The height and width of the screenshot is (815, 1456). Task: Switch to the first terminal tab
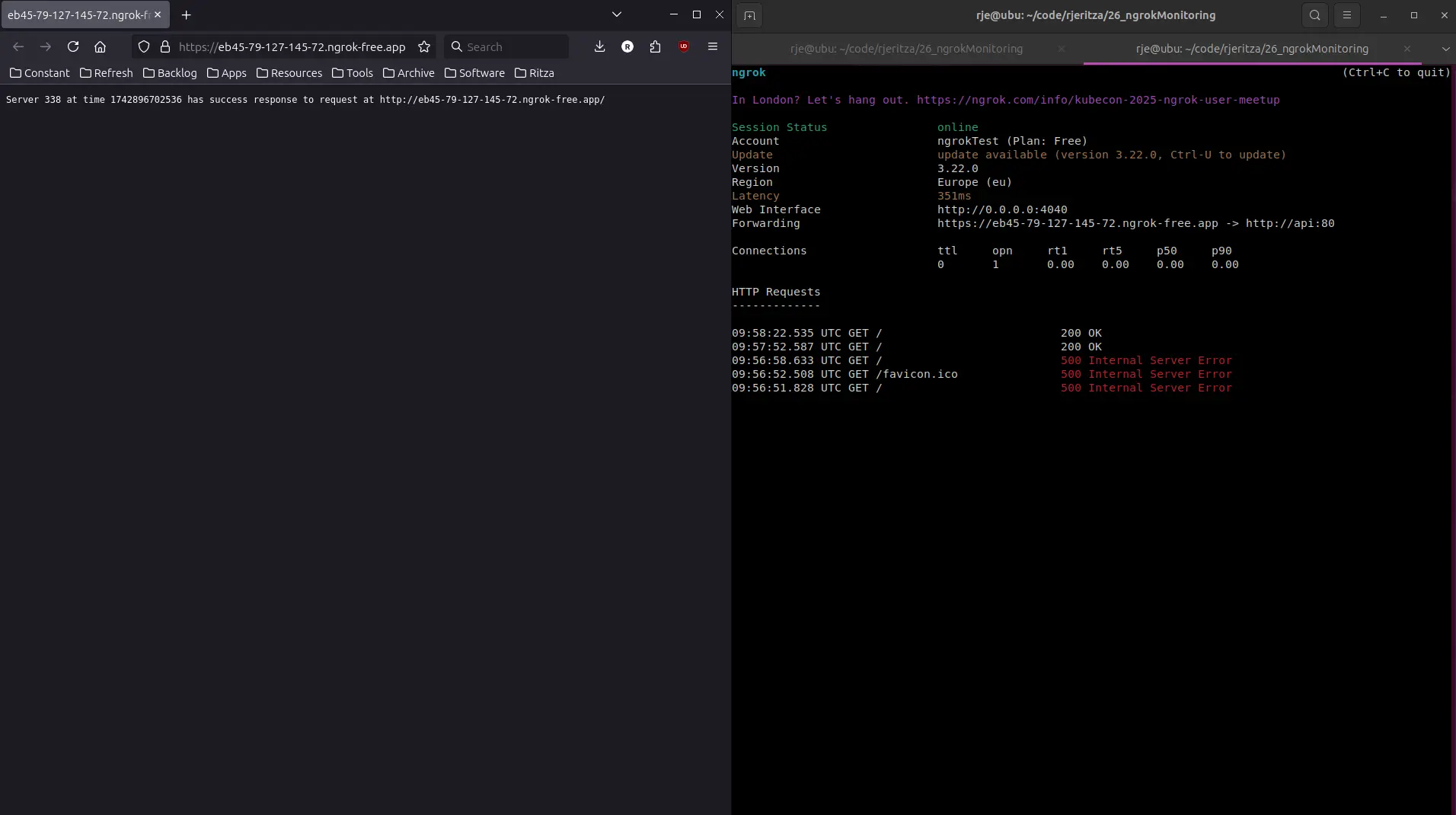(906, 49)
